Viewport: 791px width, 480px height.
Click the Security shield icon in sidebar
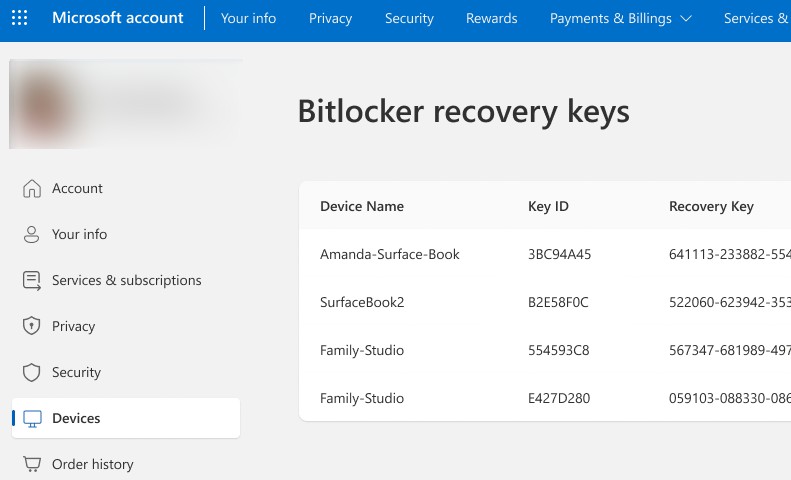tap(31, 372)
